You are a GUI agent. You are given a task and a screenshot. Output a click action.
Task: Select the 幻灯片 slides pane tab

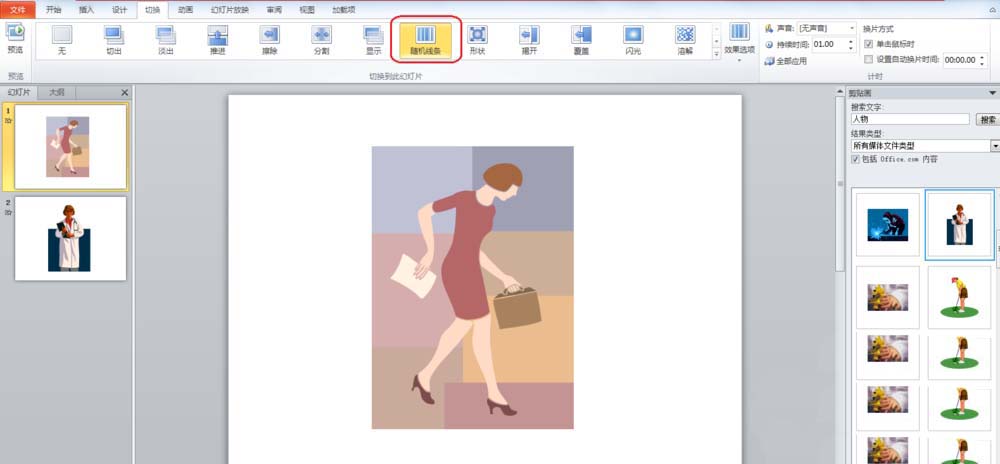click(19, 92)
